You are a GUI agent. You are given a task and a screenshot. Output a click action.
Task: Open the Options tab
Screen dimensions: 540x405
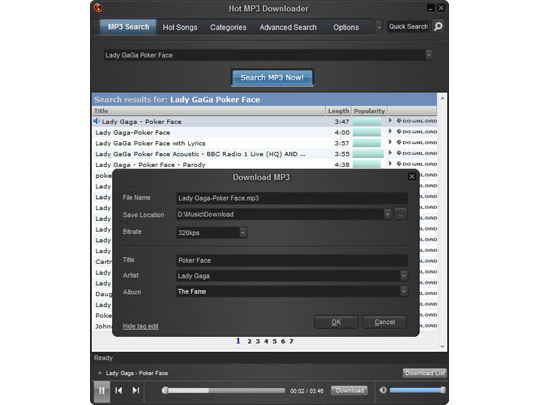pyautogui.click(x=346, y=27)
